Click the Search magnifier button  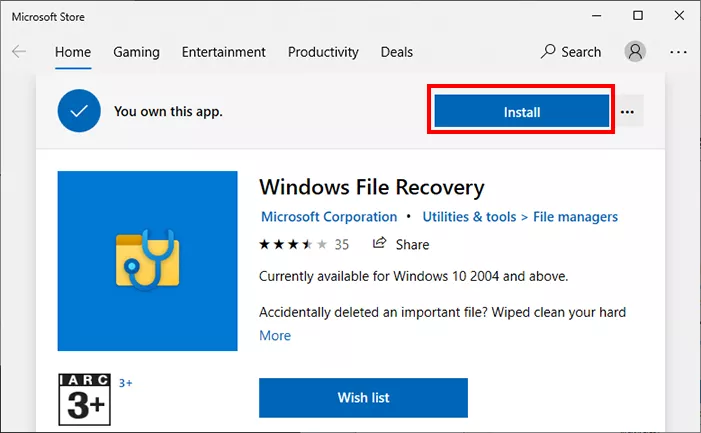tap(571, 52)
